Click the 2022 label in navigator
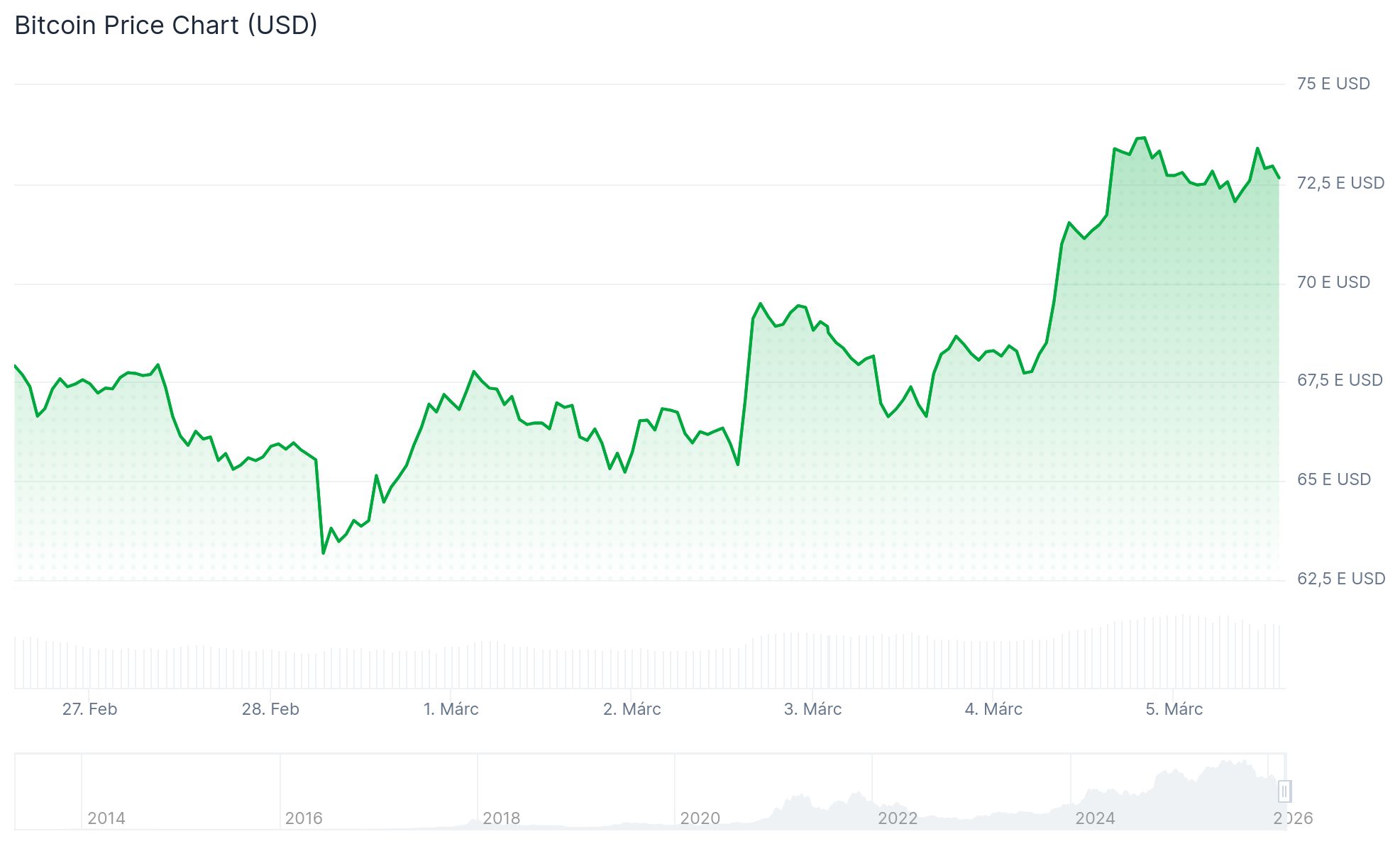This screenshot has height=851, width=1400. tap(897, 818)
